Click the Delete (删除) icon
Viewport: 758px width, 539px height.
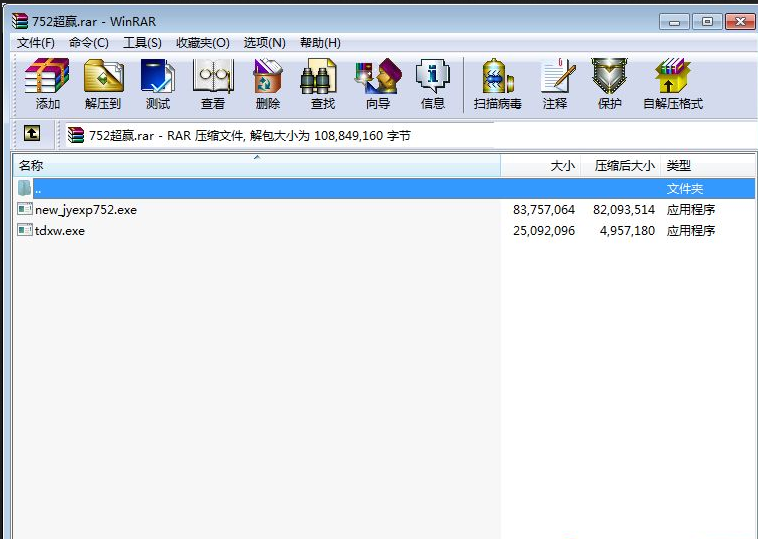268,76
